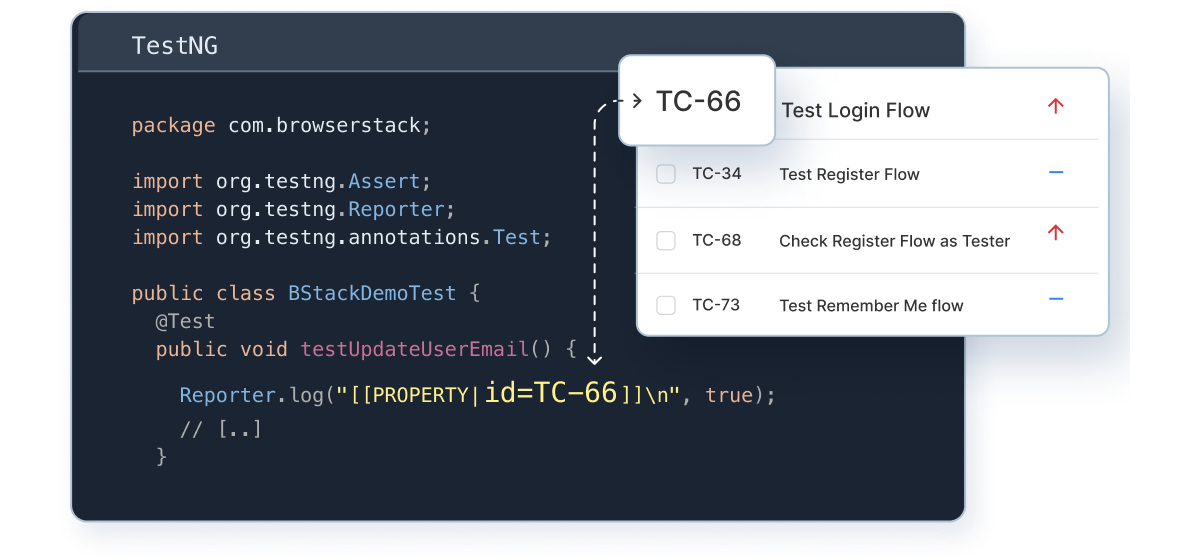This screenshot has width=1180, height=560.
Task: Click the BStackDemoTest class name
Action: [x=372, y=293]
